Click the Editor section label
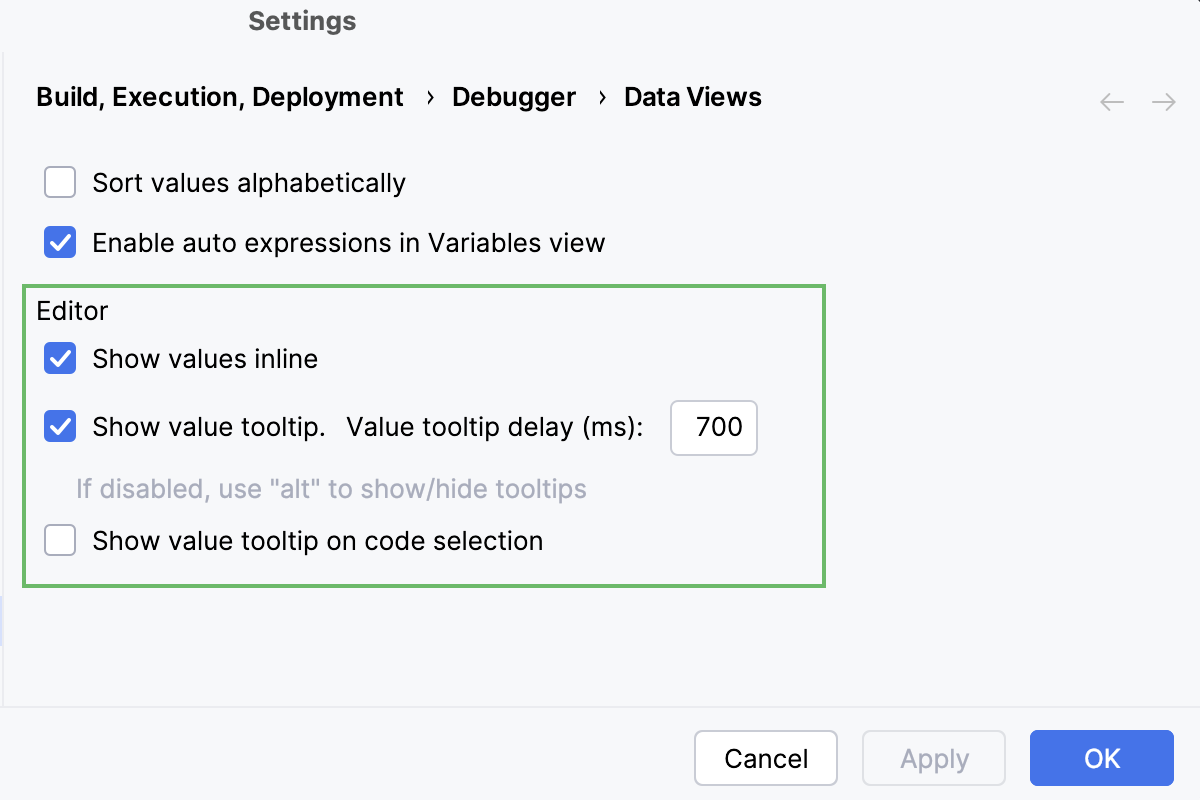Image resolution: width=1200 pixels, height=800 pixels. pyautogui.click(x=72, y=311)
